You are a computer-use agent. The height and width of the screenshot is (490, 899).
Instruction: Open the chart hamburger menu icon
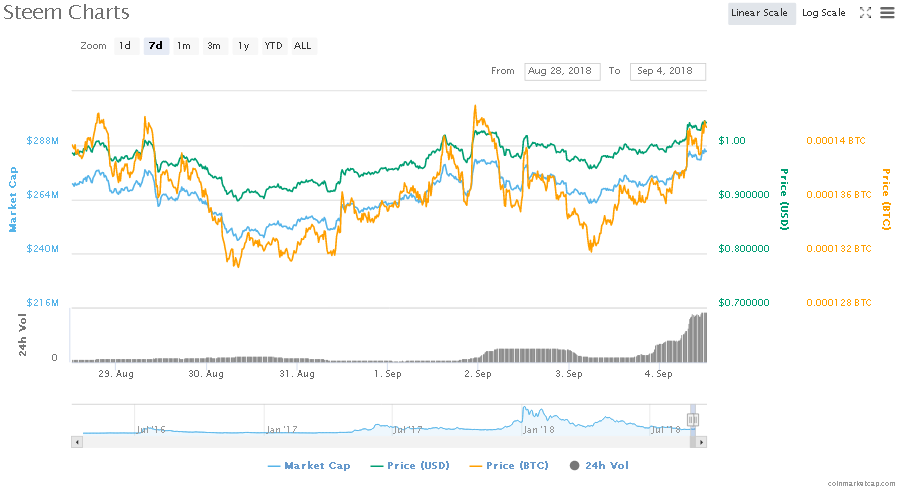pyautogui.click(x=886, y=13)
